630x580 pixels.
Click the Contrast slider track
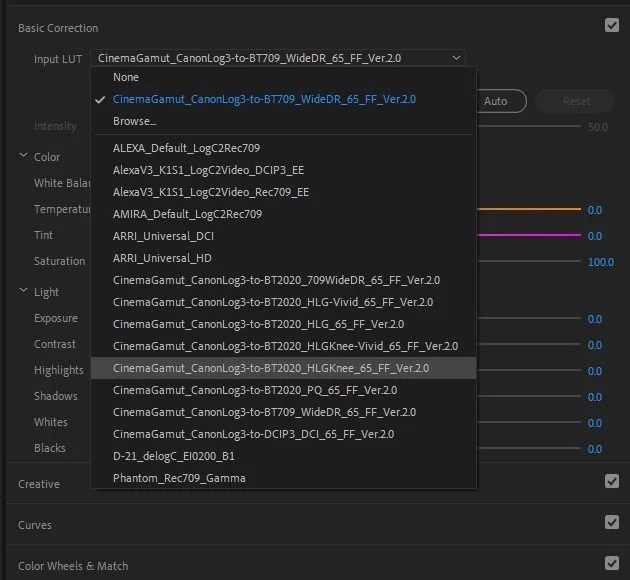click(x=529, y=344)
